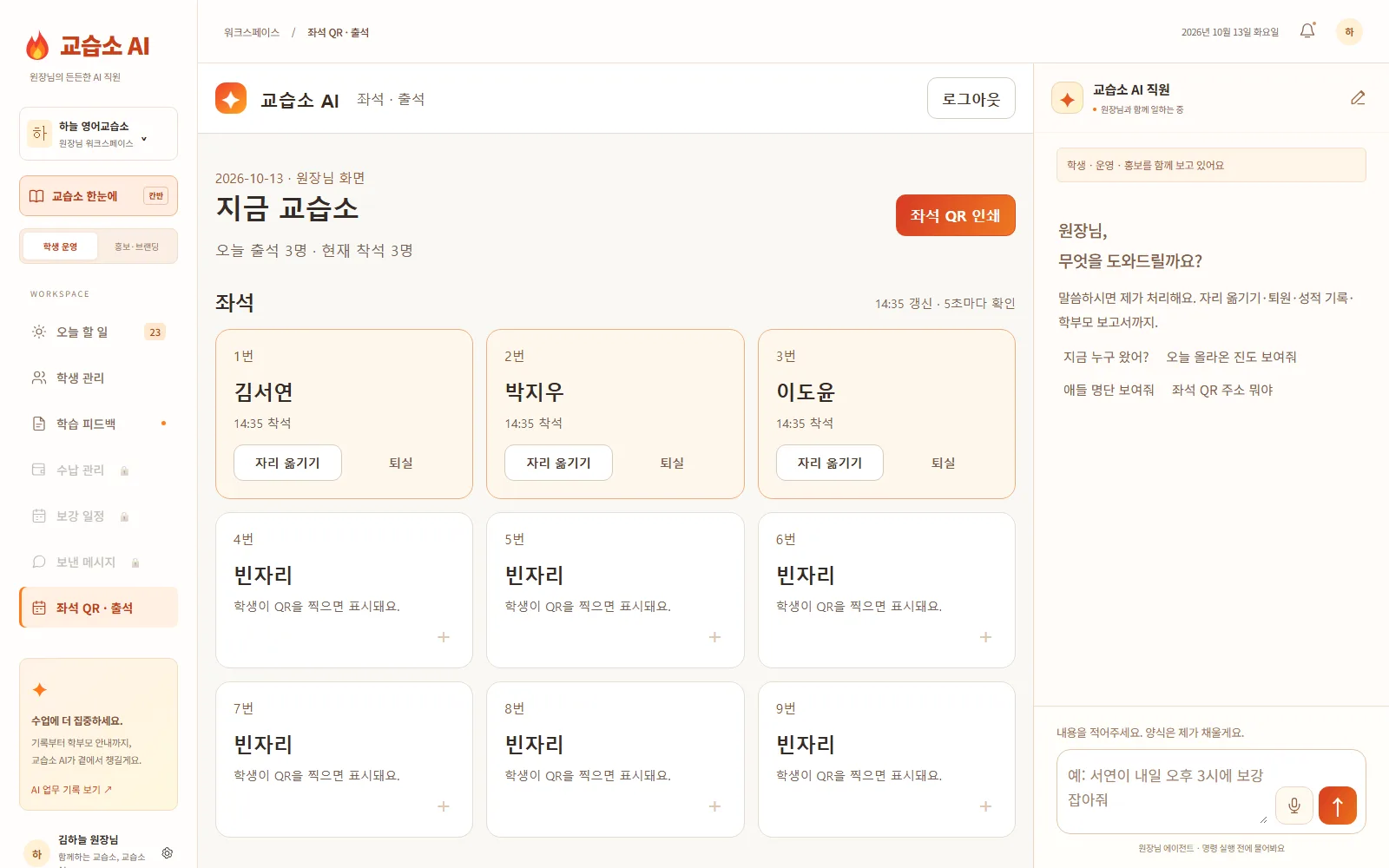
Task: Choose the 지금 누구 왔어? suggestion
Action: (1106, 357)
